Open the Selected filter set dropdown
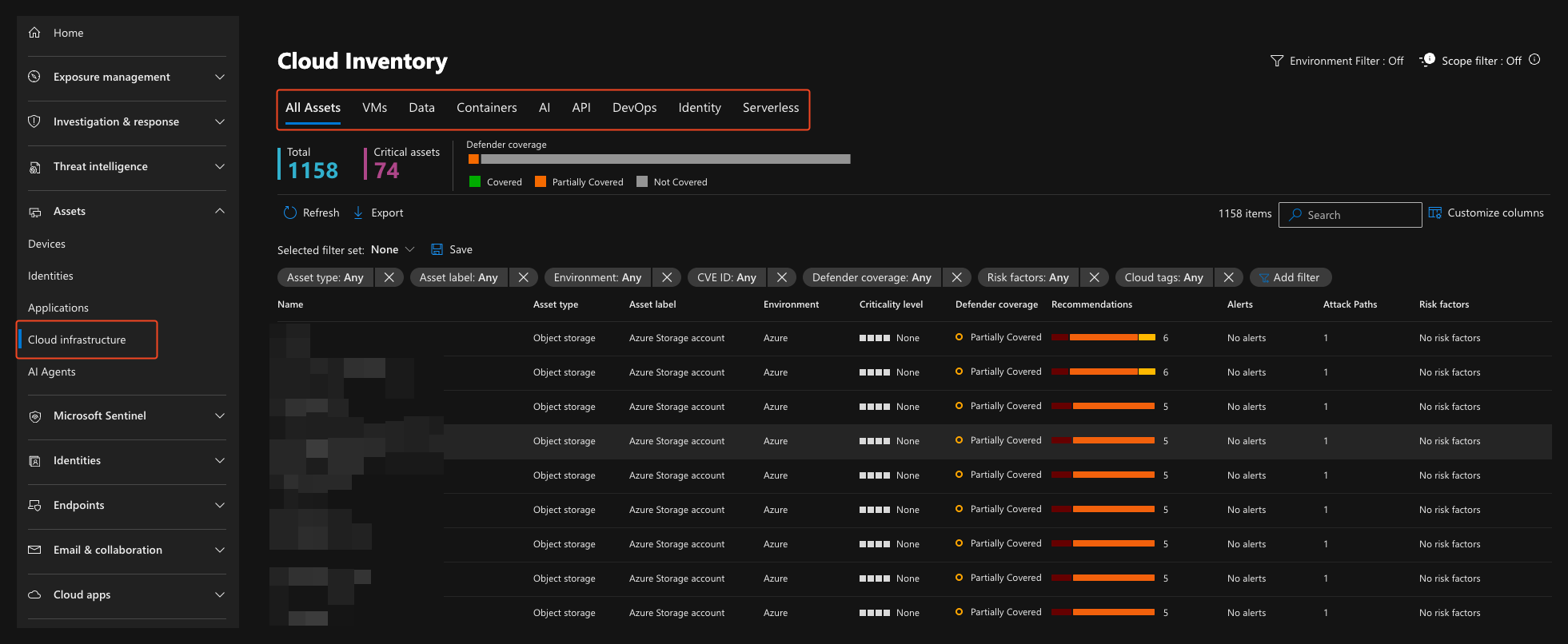 (x=393, y=249)
